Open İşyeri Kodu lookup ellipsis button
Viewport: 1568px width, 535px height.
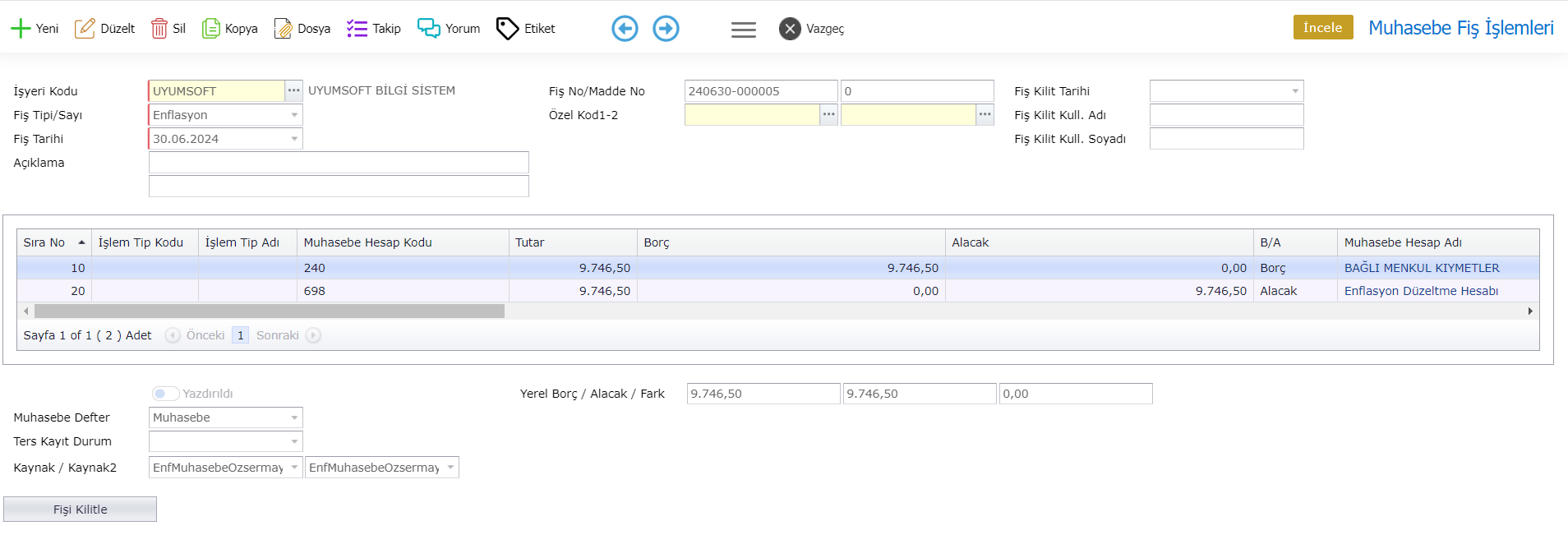[293, 91]
